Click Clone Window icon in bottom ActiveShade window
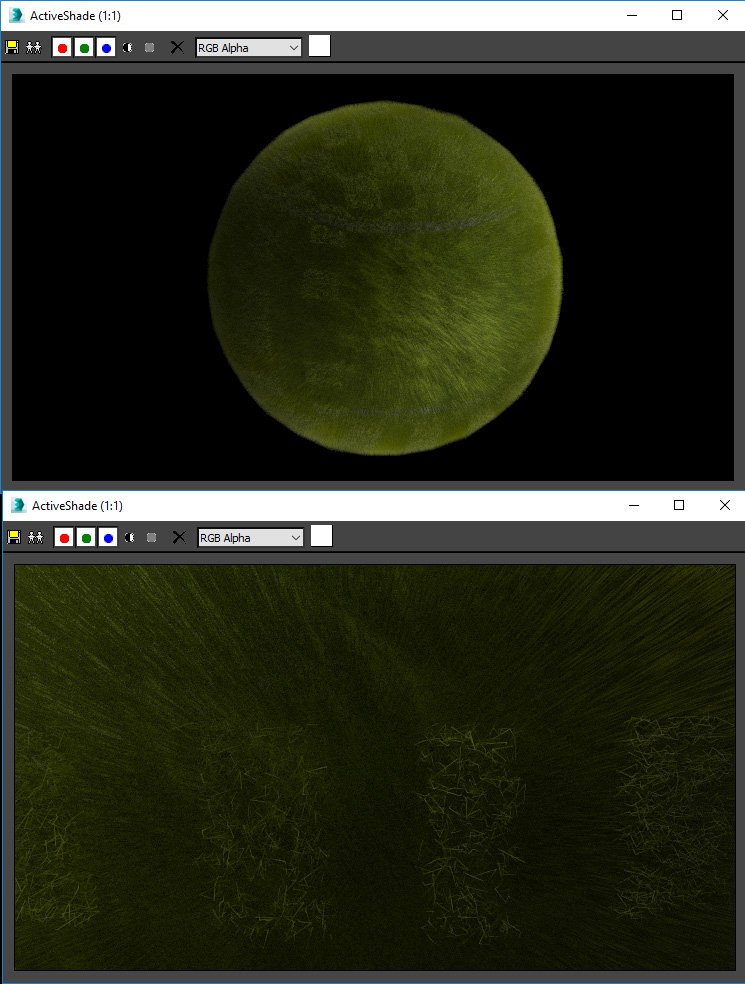The image size is (745, 984). click(x=36, y=537)
